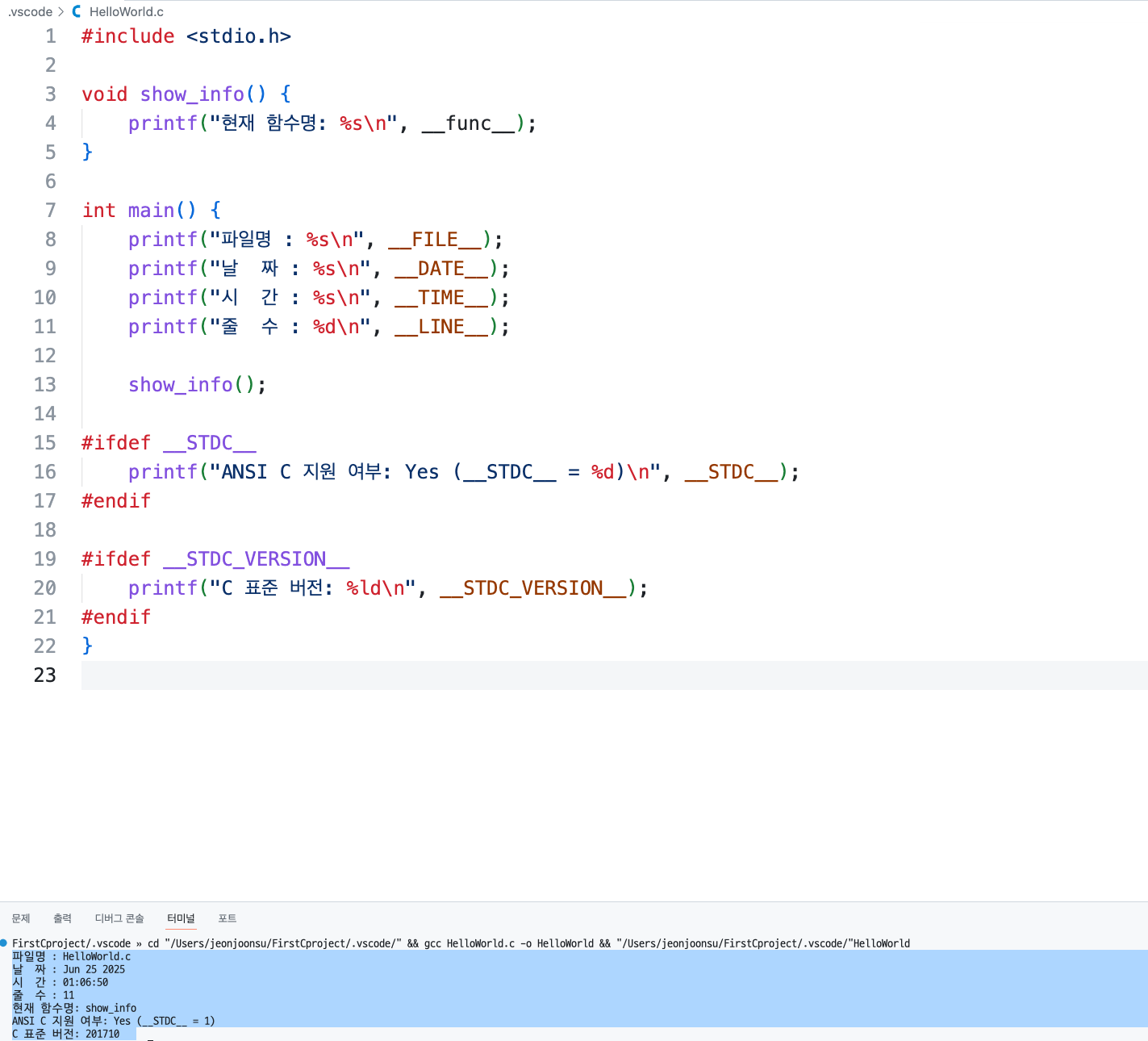Click the closing brace on line 5
The height and width of the screenshot is (1041, 1148).
coord(87,153)
